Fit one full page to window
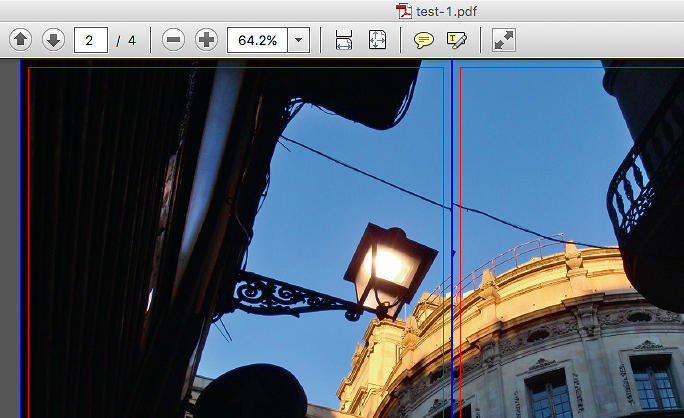Image resolution: width=684 pixels, height=418 pixels. pyautogui.click(x=376, y=40)
